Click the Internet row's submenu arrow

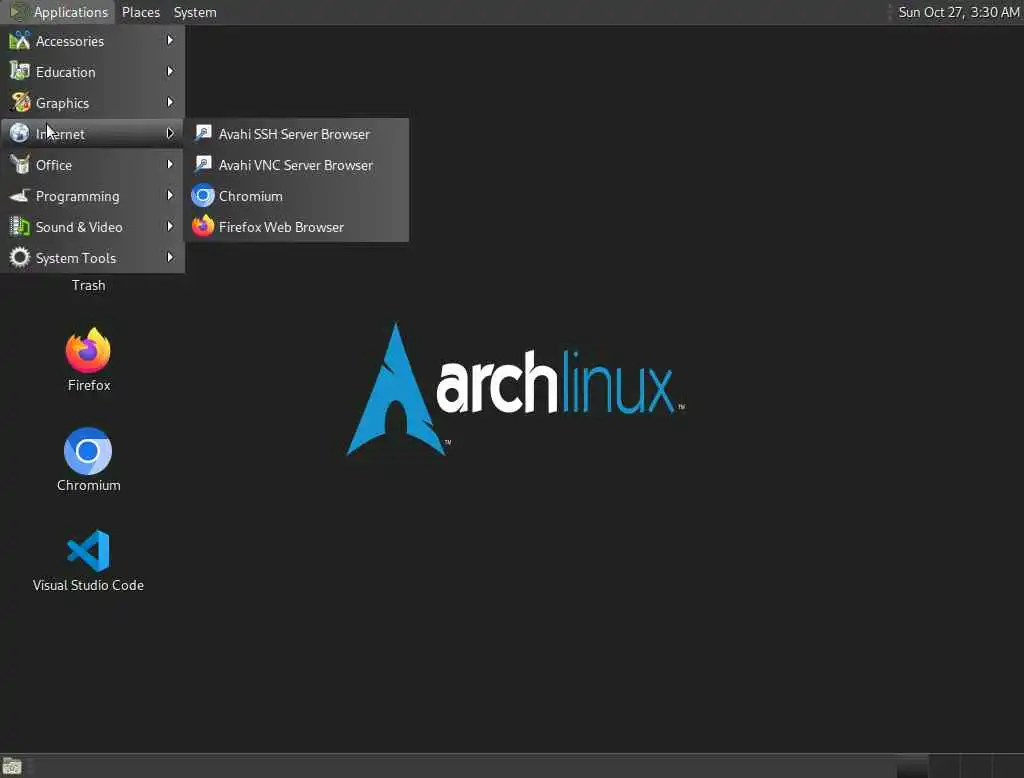(170, 133)
